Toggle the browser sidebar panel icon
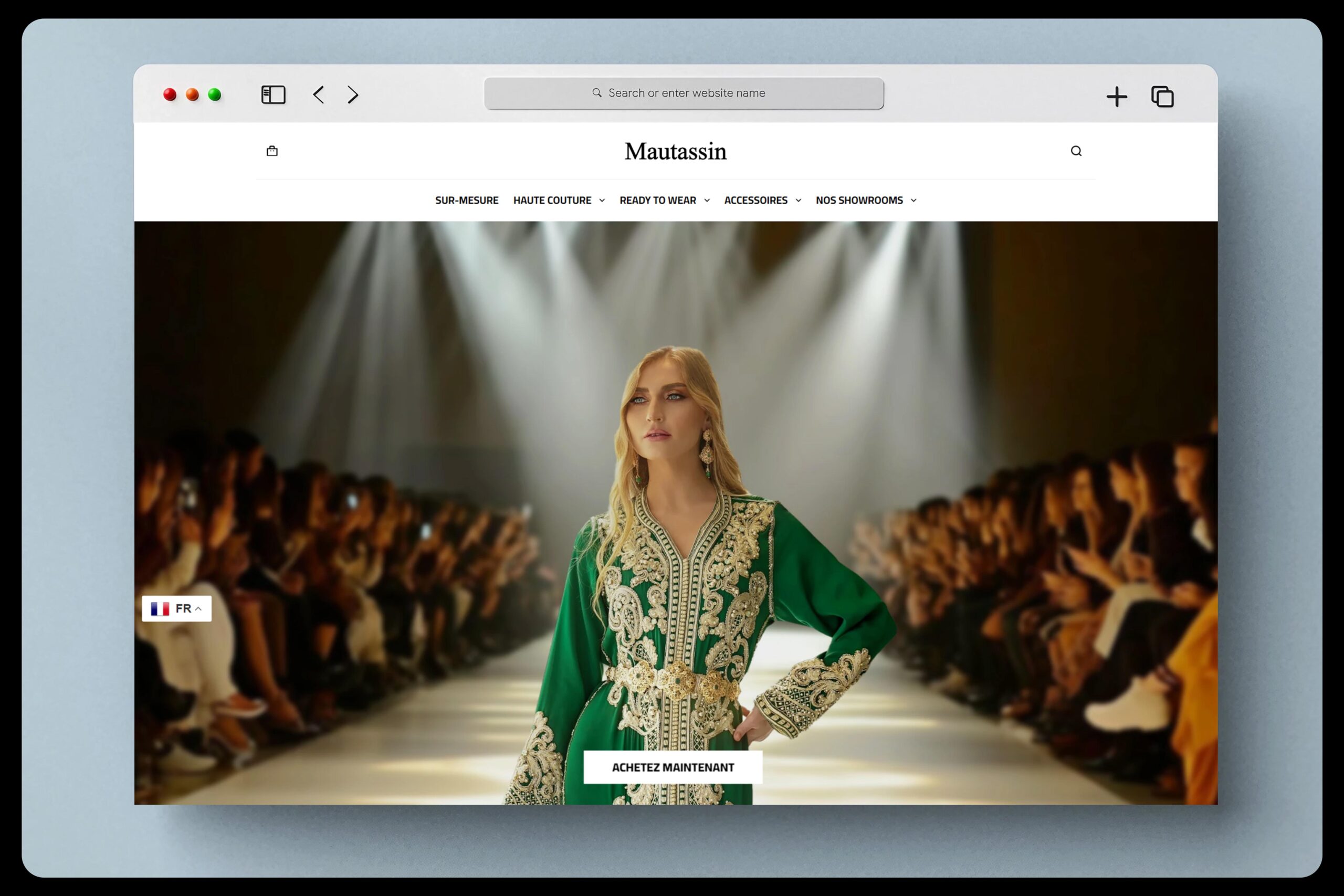 click(x=273, y=94)
